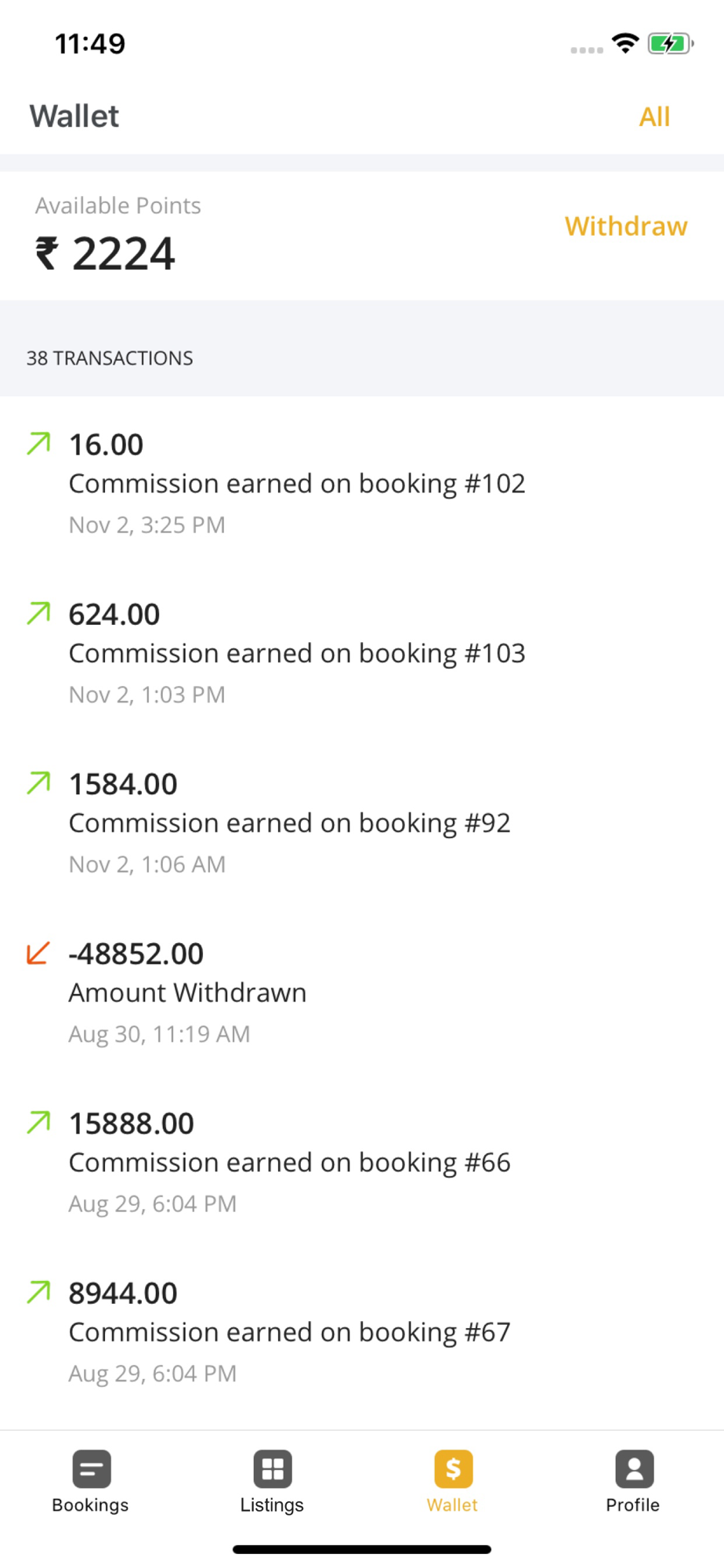Tap orange arrow beside the -48852.00 withdrawal
The height and width of the screenshot is (1568, 724).
(x=38, y=953)
